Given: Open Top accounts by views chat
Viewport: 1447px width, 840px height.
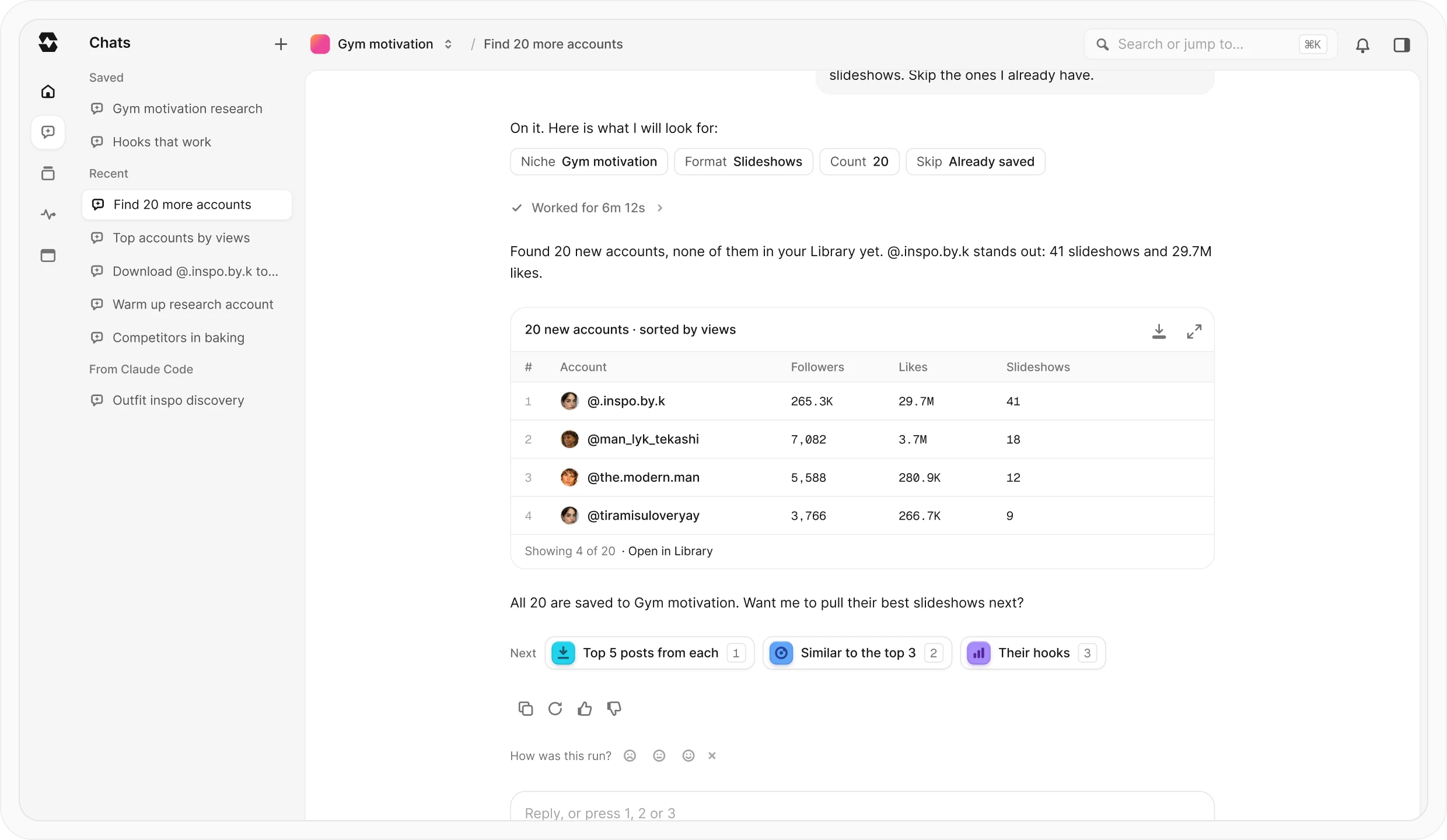Looking at the screenshot, I should pos(187,238).
